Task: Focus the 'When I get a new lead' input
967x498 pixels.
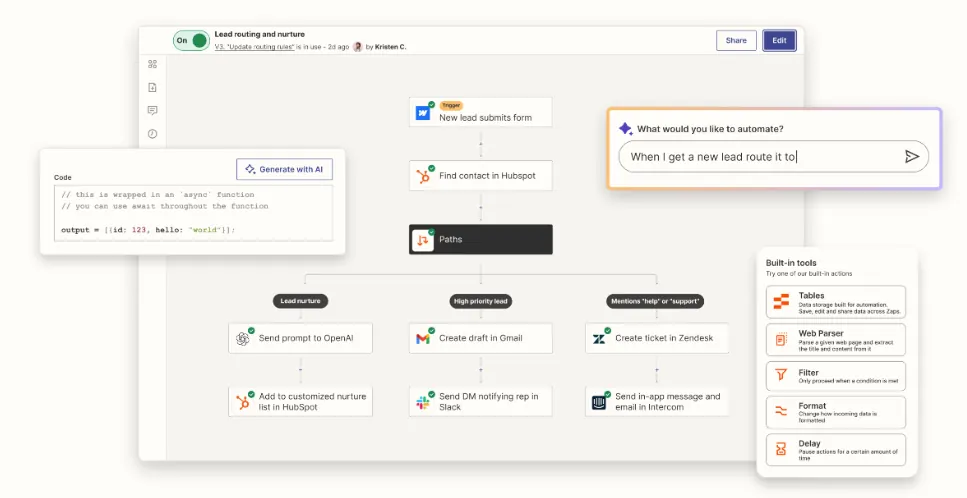Action: point(773,157)
